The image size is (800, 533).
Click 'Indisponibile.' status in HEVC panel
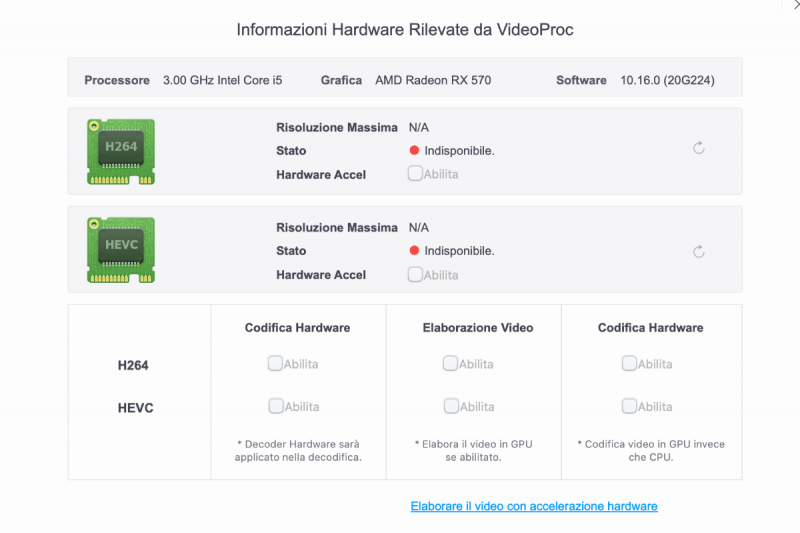coord(459,251)
